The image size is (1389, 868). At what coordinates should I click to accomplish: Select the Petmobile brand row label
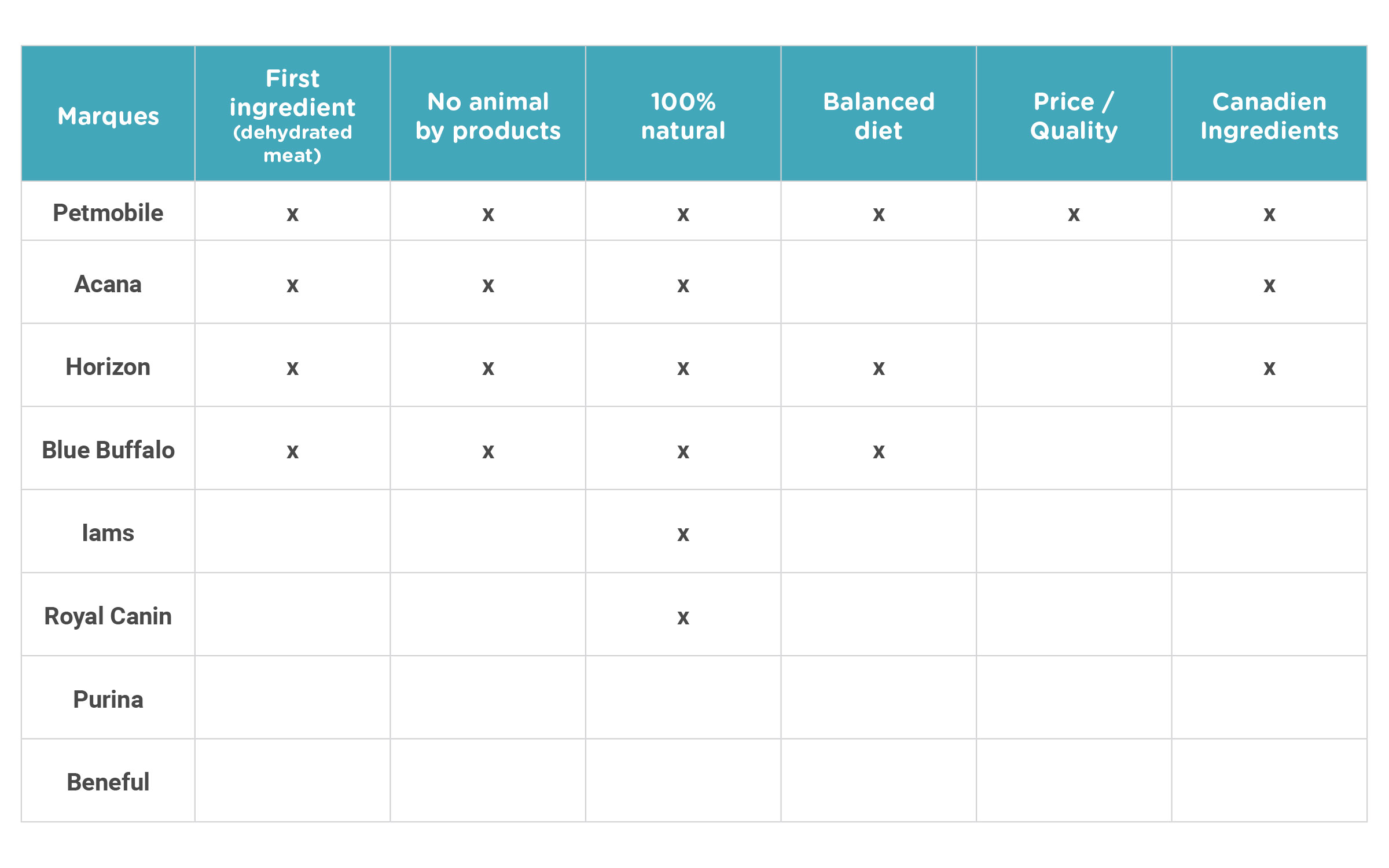pyautogui.click(x=108, y=212)
